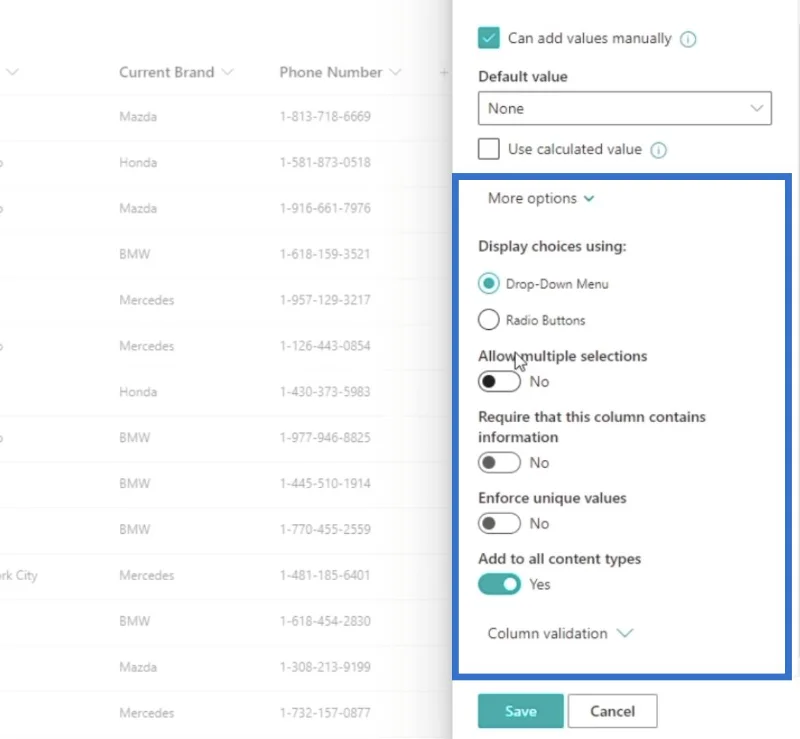The image size is (800, 739).
Task: Open the Default value dropdown
Action: [x=624, y=108]
